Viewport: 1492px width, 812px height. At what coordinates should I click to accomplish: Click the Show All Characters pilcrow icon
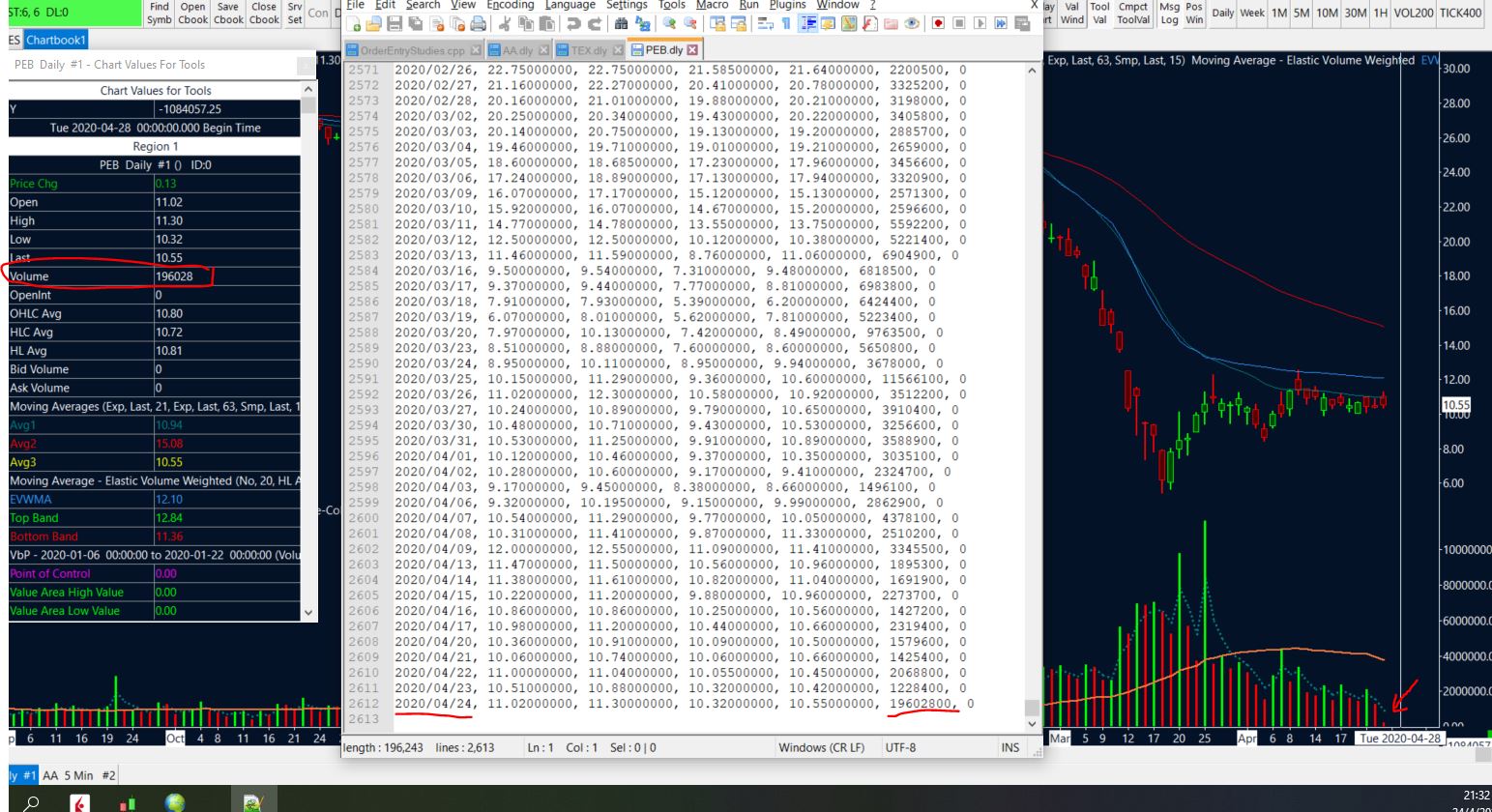tap(786, 24)
